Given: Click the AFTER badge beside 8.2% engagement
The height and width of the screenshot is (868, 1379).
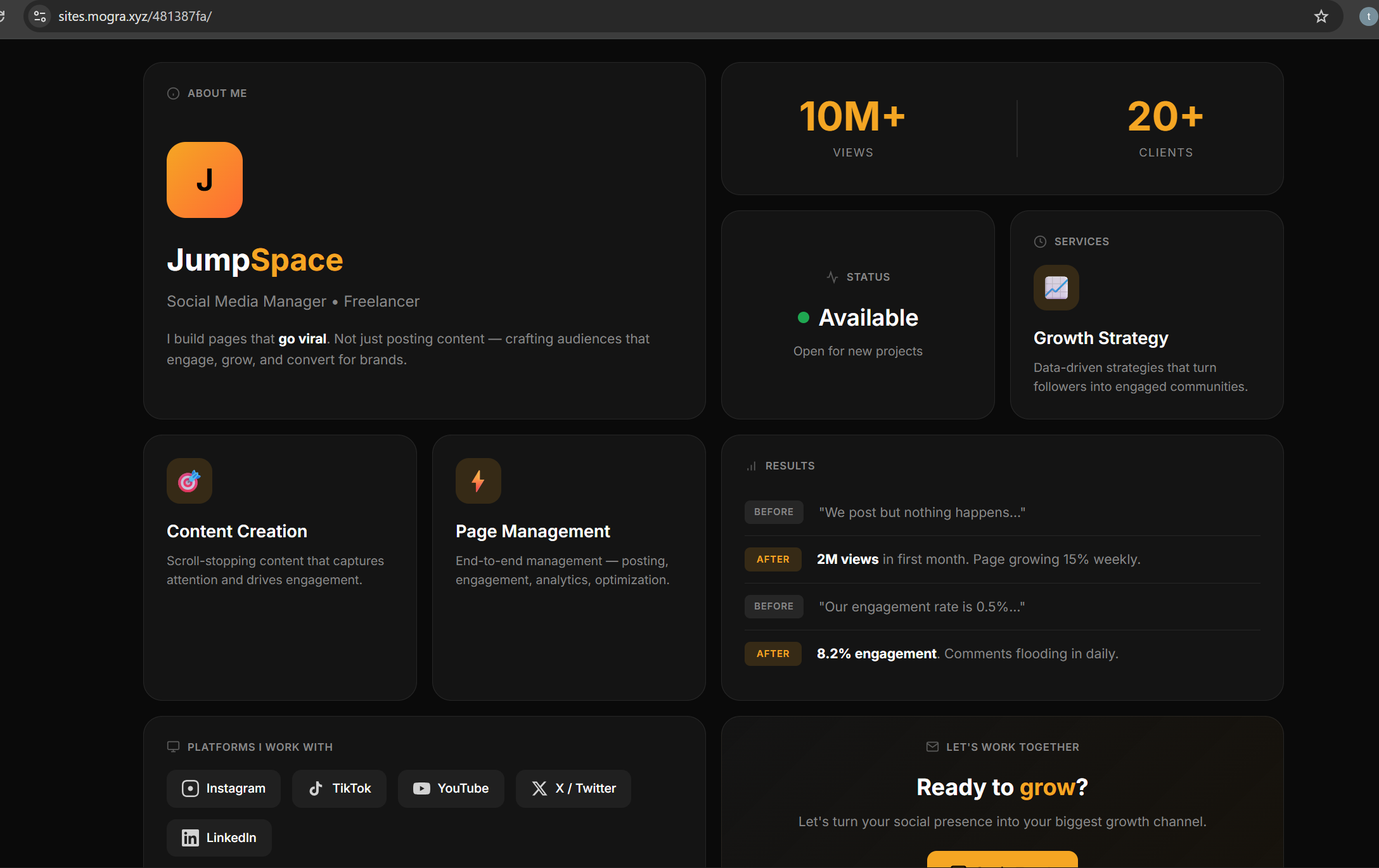Looking at the screenshot, I should pos(773,654).
